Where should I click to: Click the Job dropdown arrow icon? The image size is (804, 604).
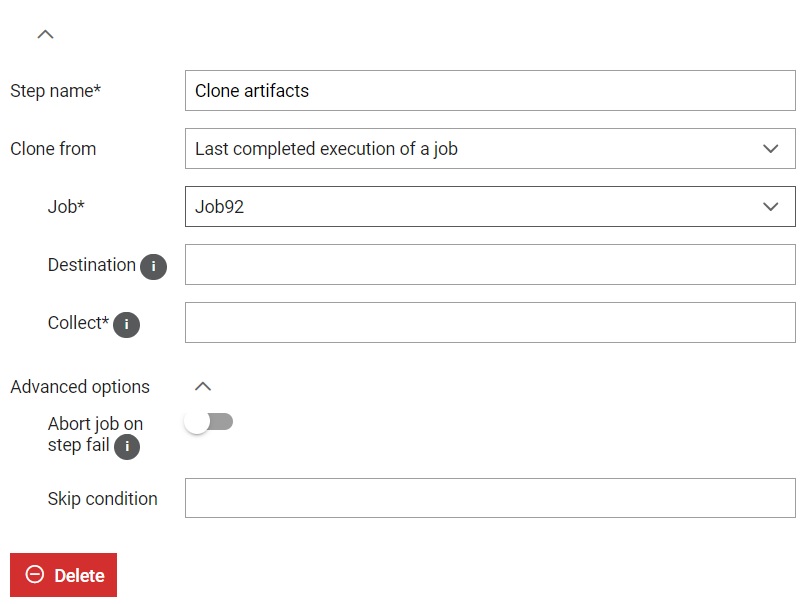click(771, 207)
